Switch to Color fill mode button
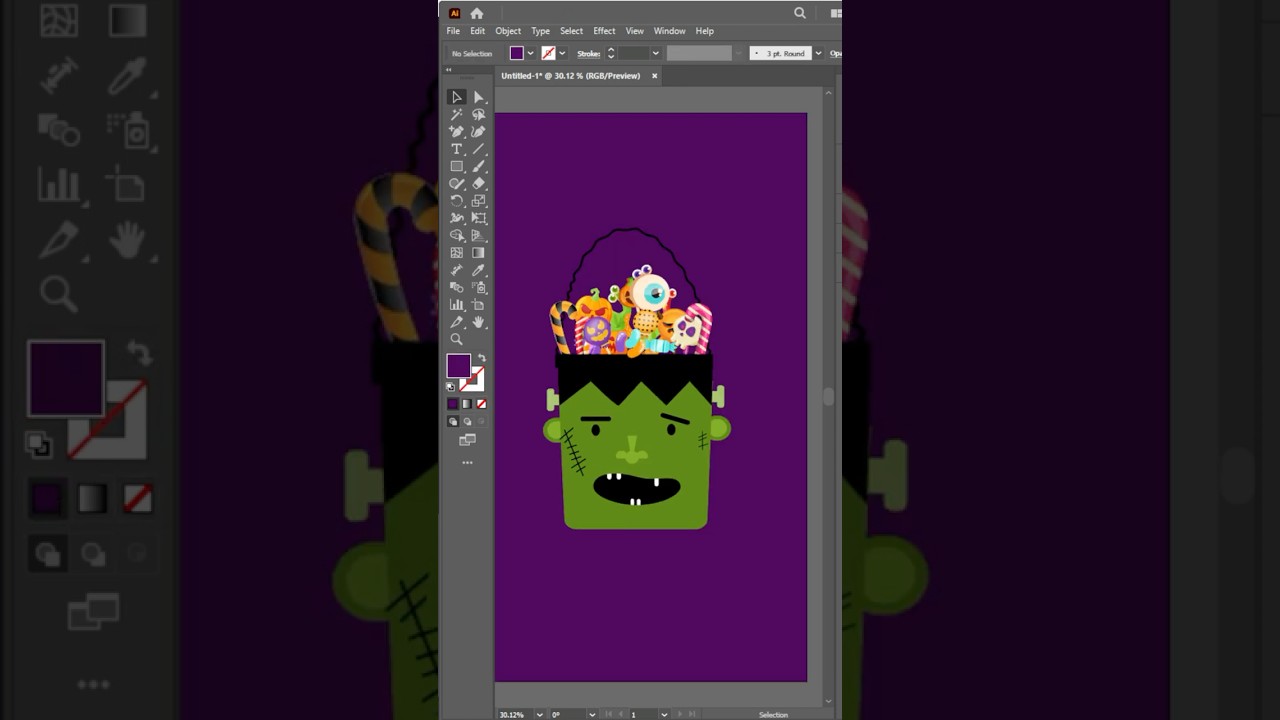The image size is (1280, 720). (453, 404)
